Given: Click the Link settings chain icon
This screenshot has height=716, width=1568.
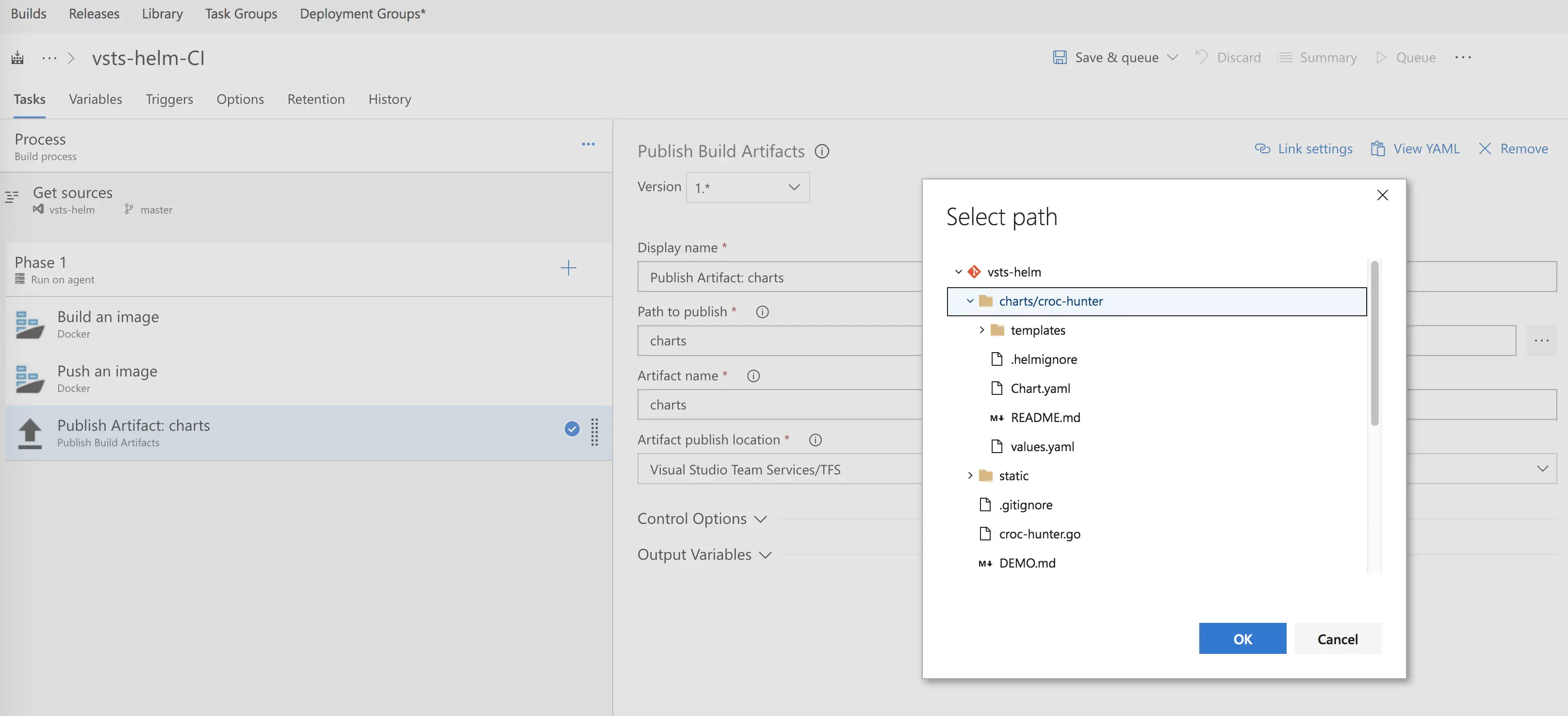Looking at the screenshot, I should pos(1262,148).
